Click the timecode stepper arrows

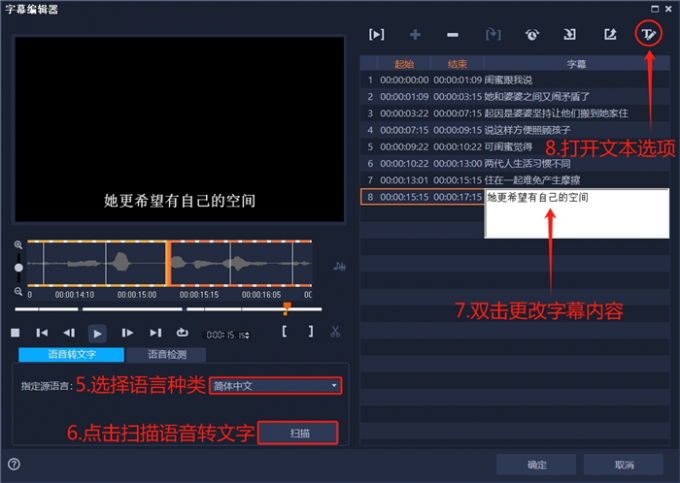click(247, 335)
